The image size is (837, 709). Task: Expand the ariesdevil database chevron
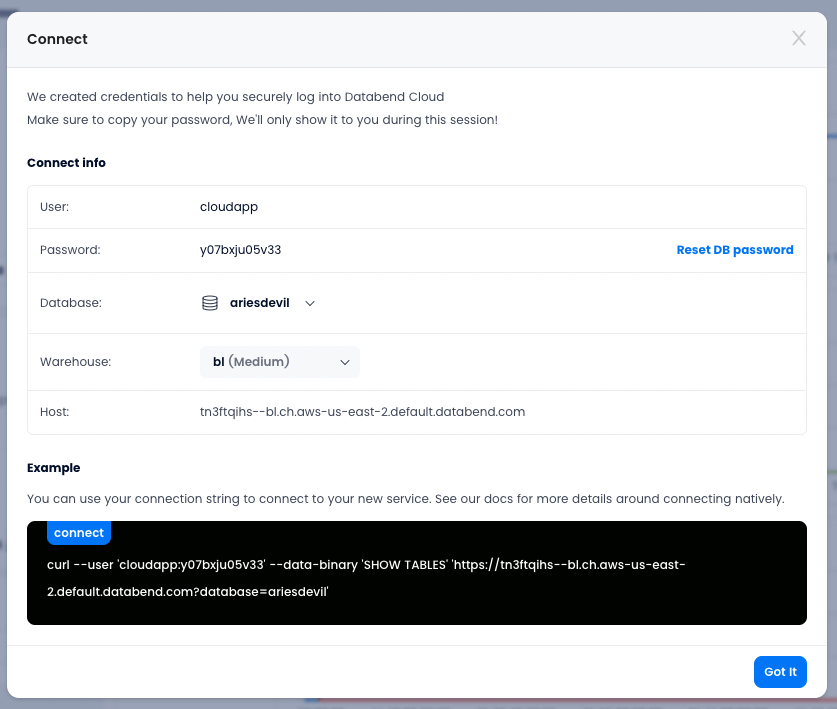point(310,303)
